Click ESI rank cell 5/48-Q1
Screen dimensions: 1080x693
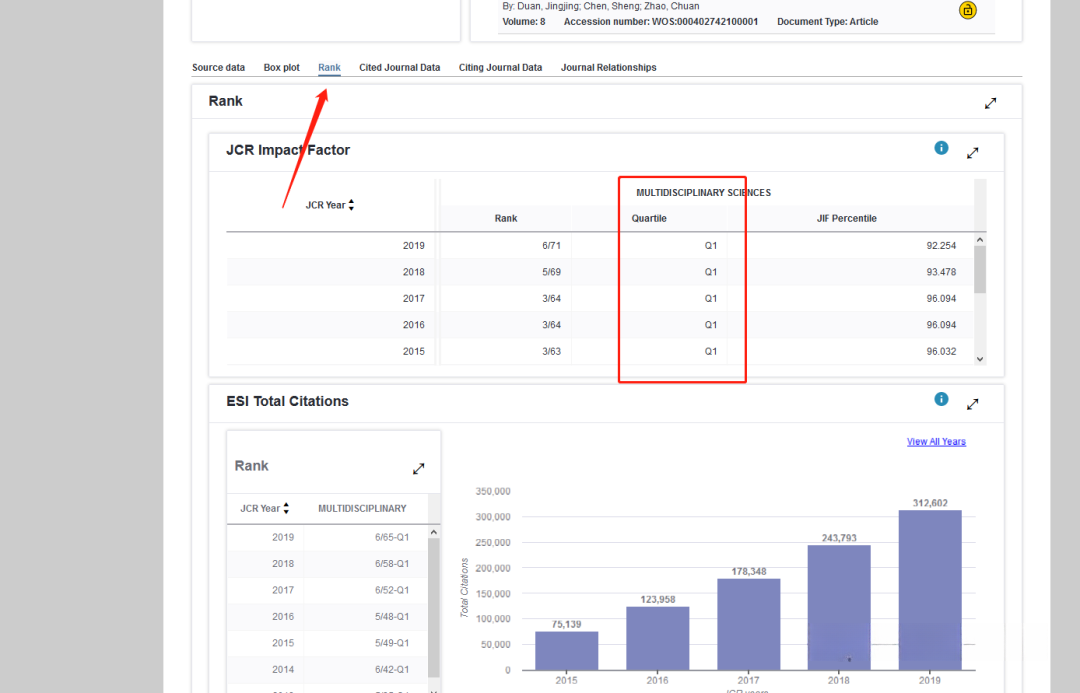[392, 617]
